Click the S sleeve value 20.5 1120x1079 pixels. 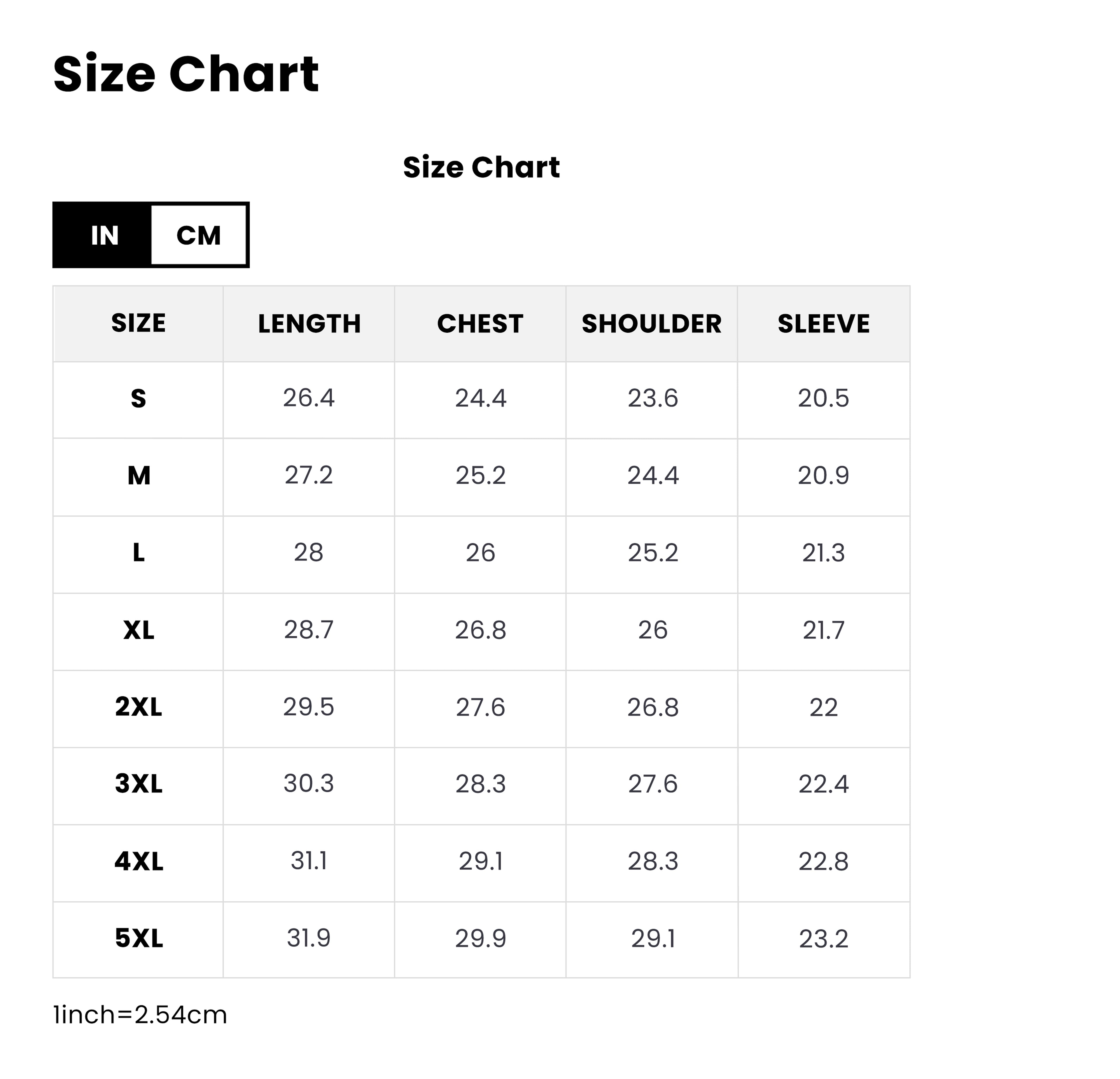point(823,398)
